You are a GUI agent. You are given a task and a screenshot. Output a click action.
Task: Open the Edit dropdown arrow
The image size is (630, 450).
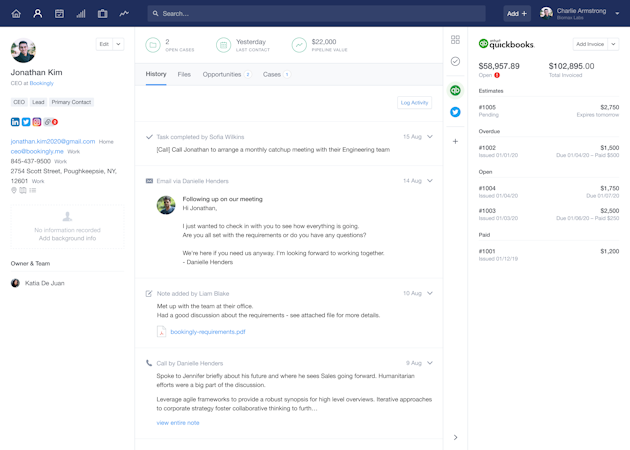pos(119,44)
